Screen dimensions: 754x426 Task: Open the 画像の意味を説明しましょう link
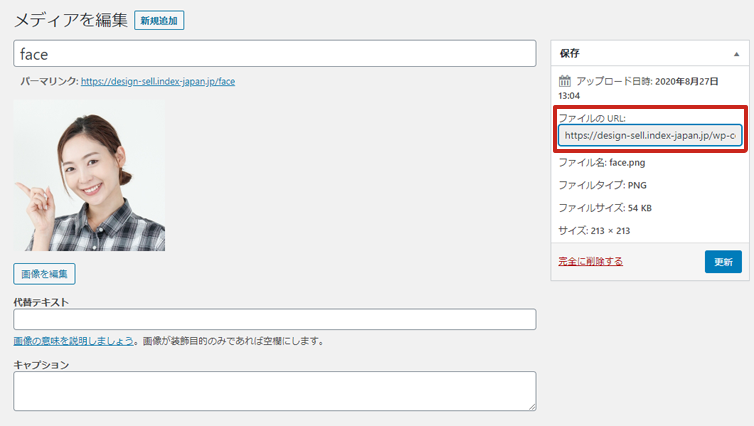pyautogui.click(x=74, y=341)
